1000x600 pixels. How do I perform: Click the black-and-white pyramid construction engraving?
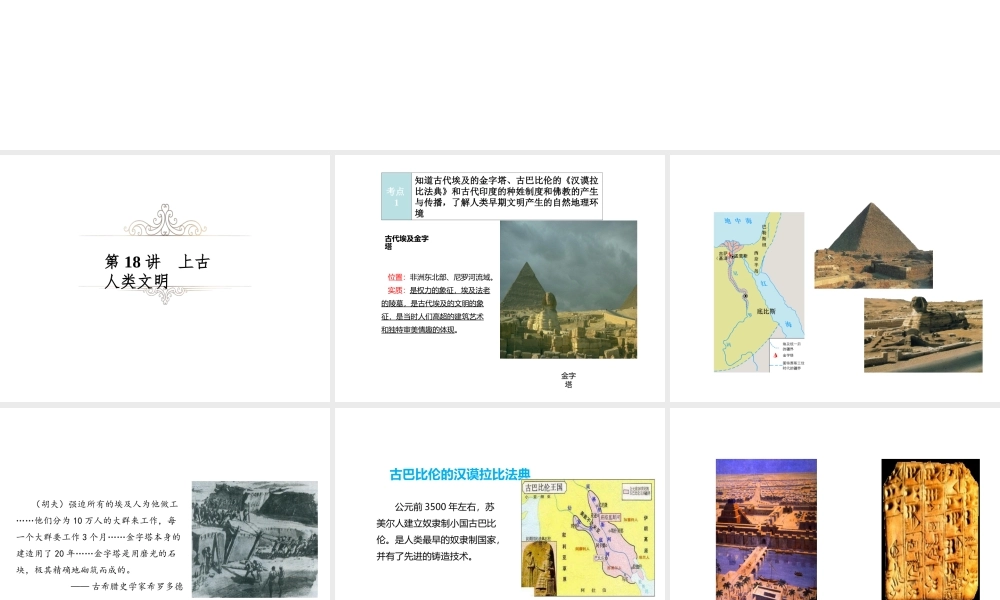point(254,539)
